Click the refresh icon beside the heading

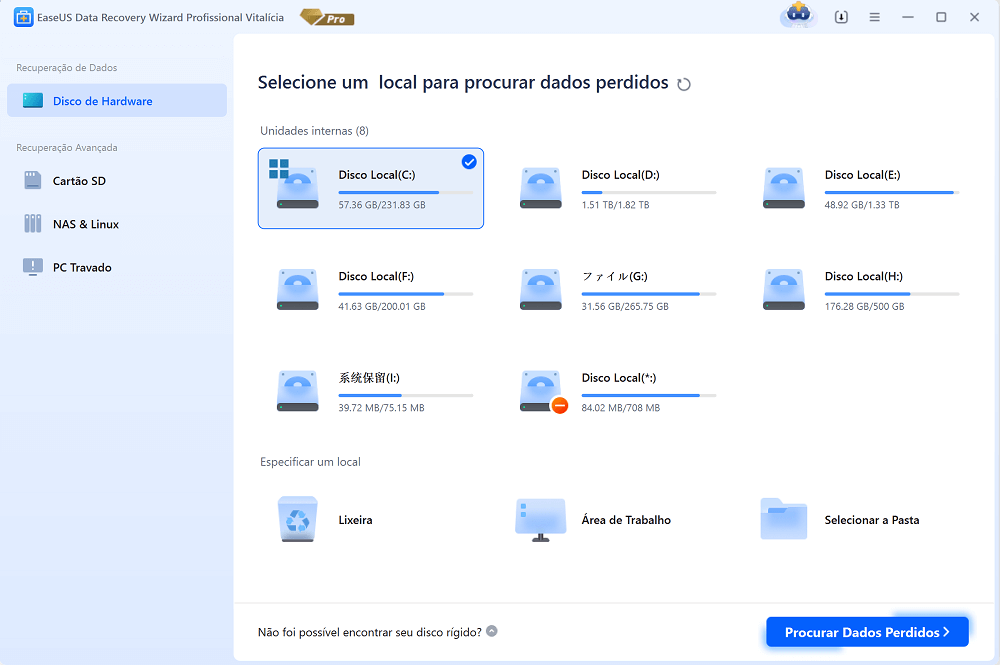[684, 85]
